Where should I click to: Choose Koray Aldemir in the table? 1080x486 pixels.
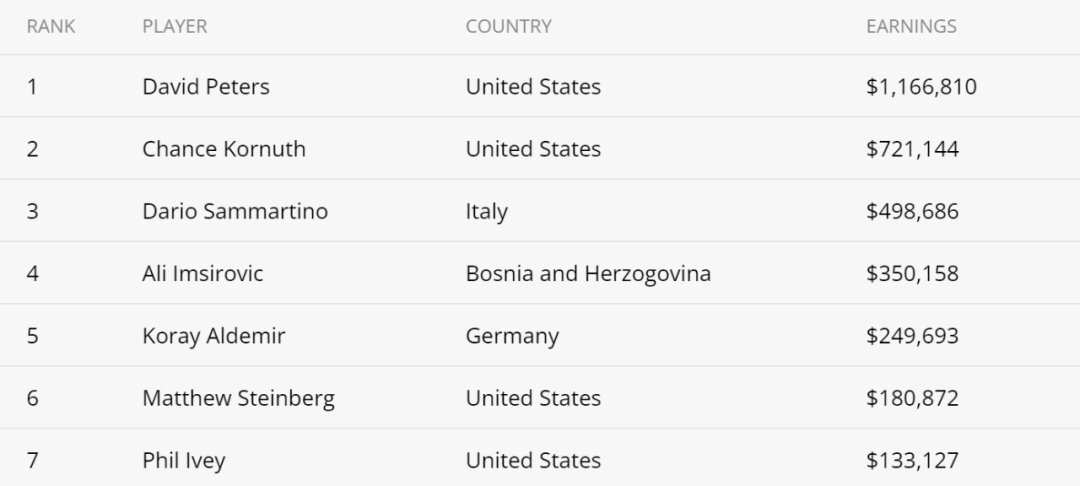pos(214,336)
